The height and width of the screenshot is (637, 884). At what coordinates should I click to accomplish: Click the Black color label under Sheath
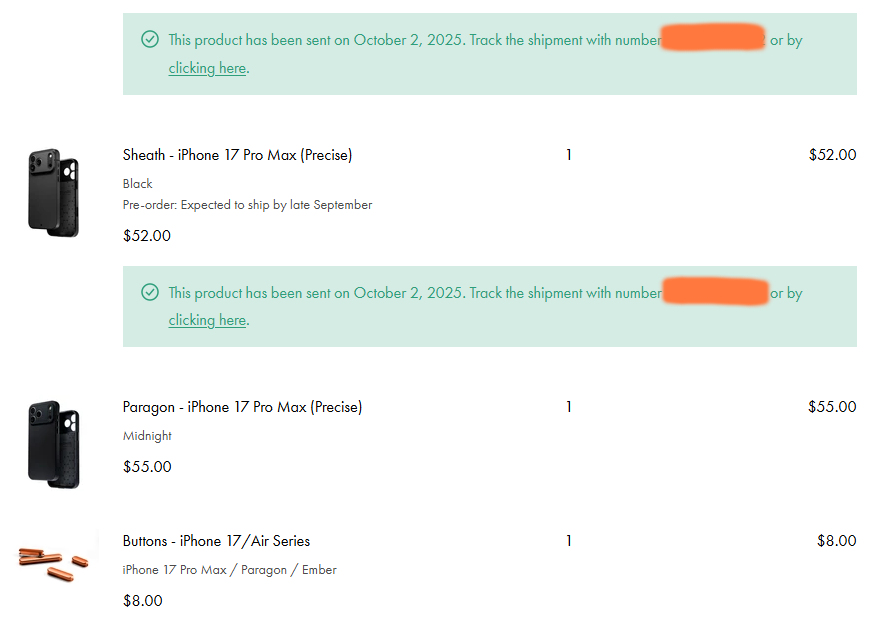click(x=138, y=184)
